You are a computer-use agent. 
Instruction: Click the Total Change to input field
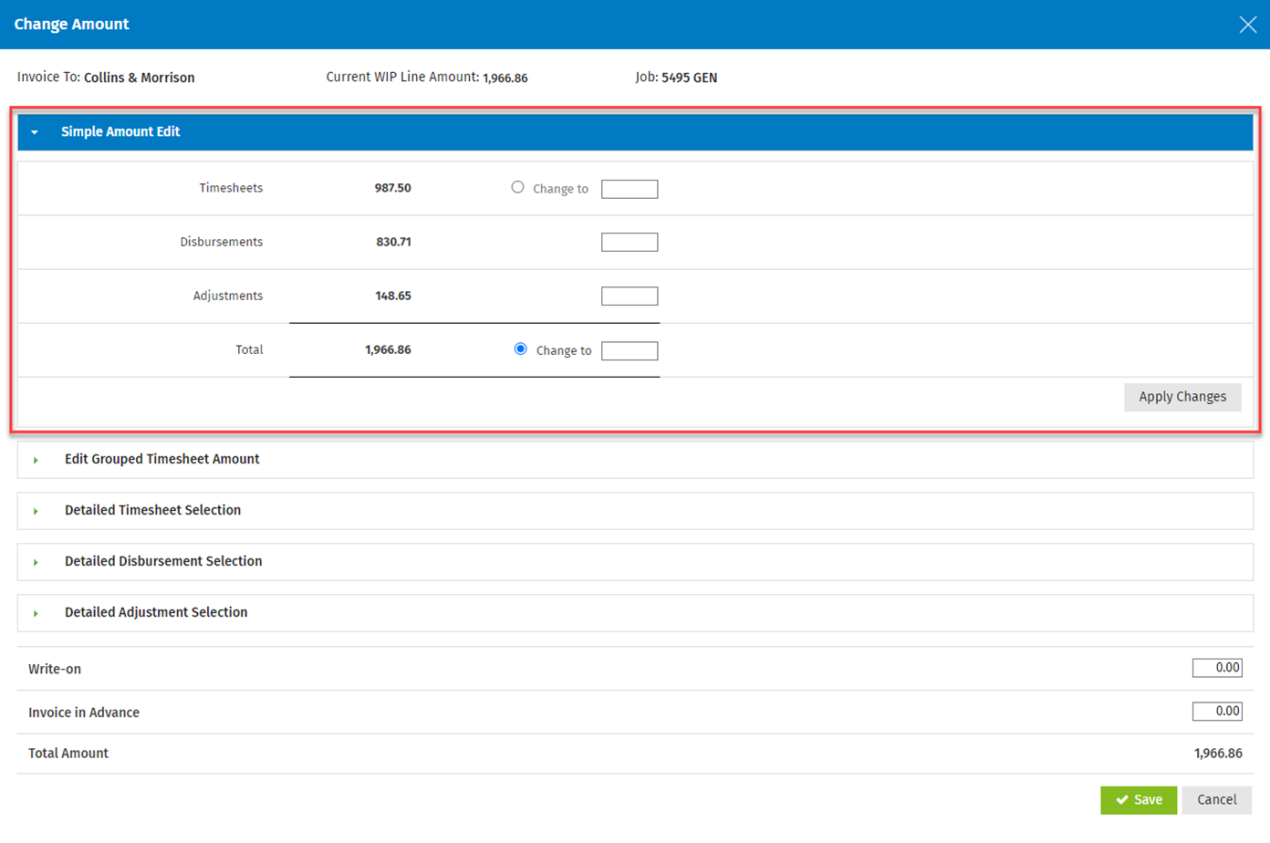pyautogui.click(x=629, y=351)
